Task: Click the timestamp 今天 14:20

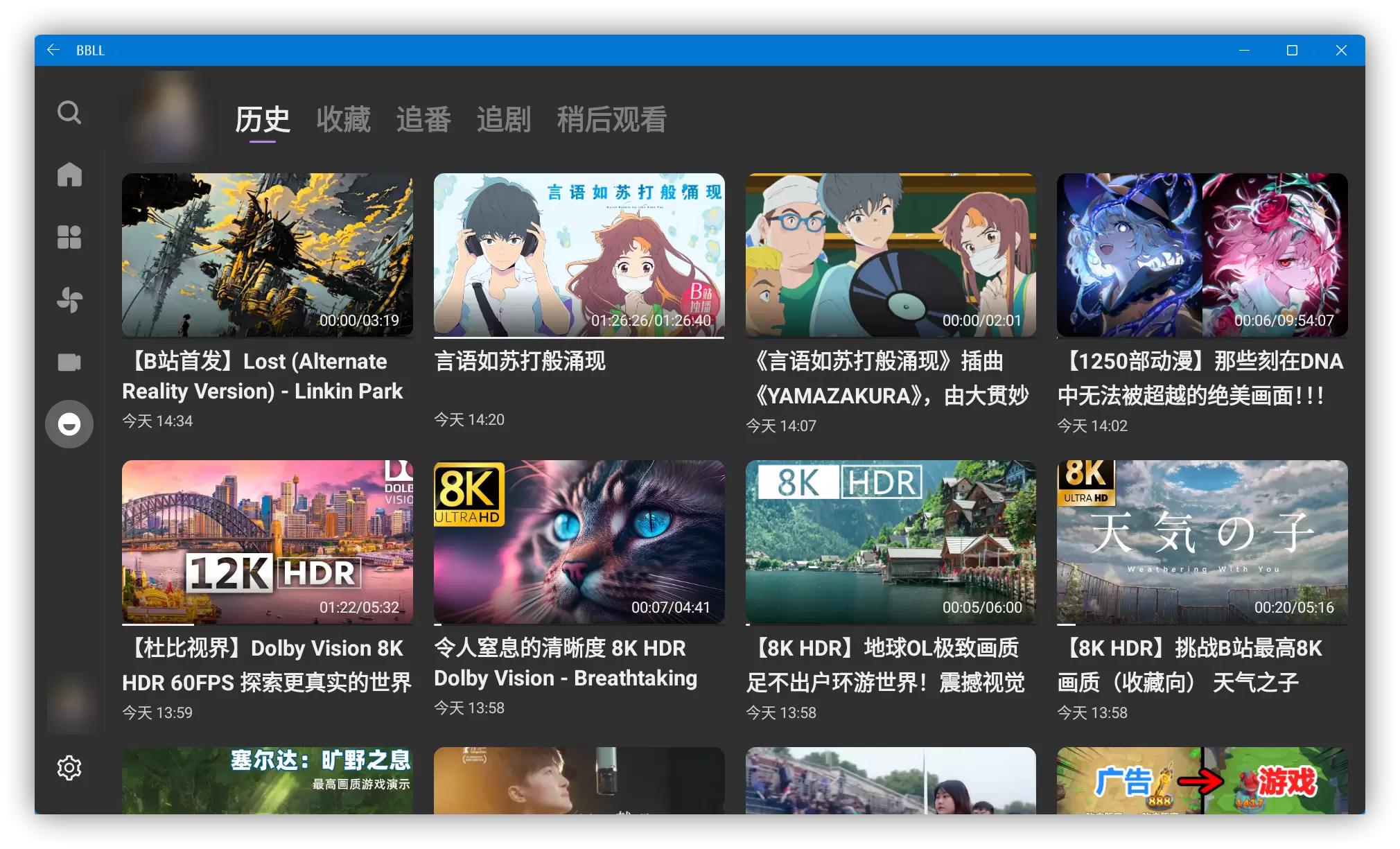Action: coord(469,419)
